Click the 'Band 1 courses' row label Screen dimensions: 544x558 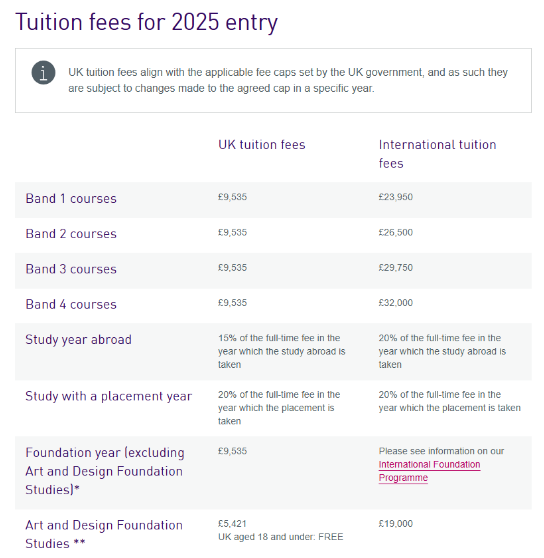[71, 199]
